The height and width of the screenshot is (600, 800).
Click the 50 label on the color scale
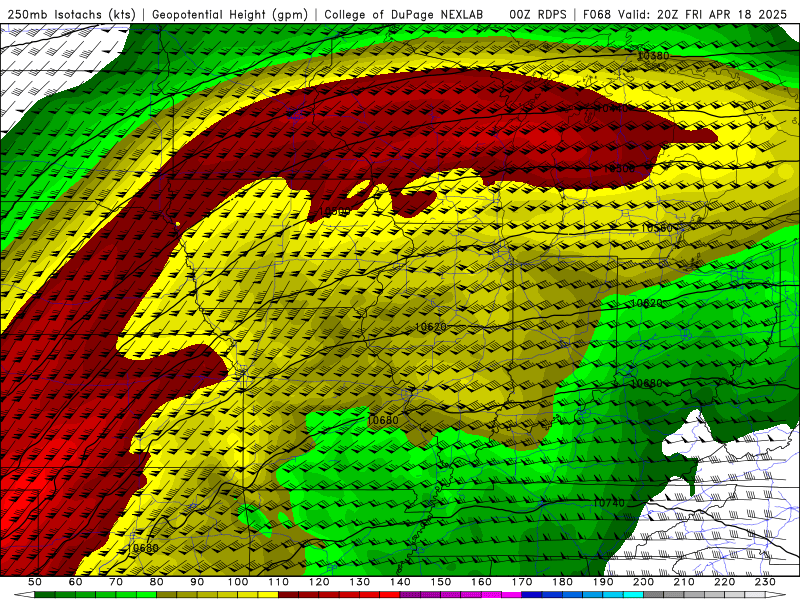35,582
